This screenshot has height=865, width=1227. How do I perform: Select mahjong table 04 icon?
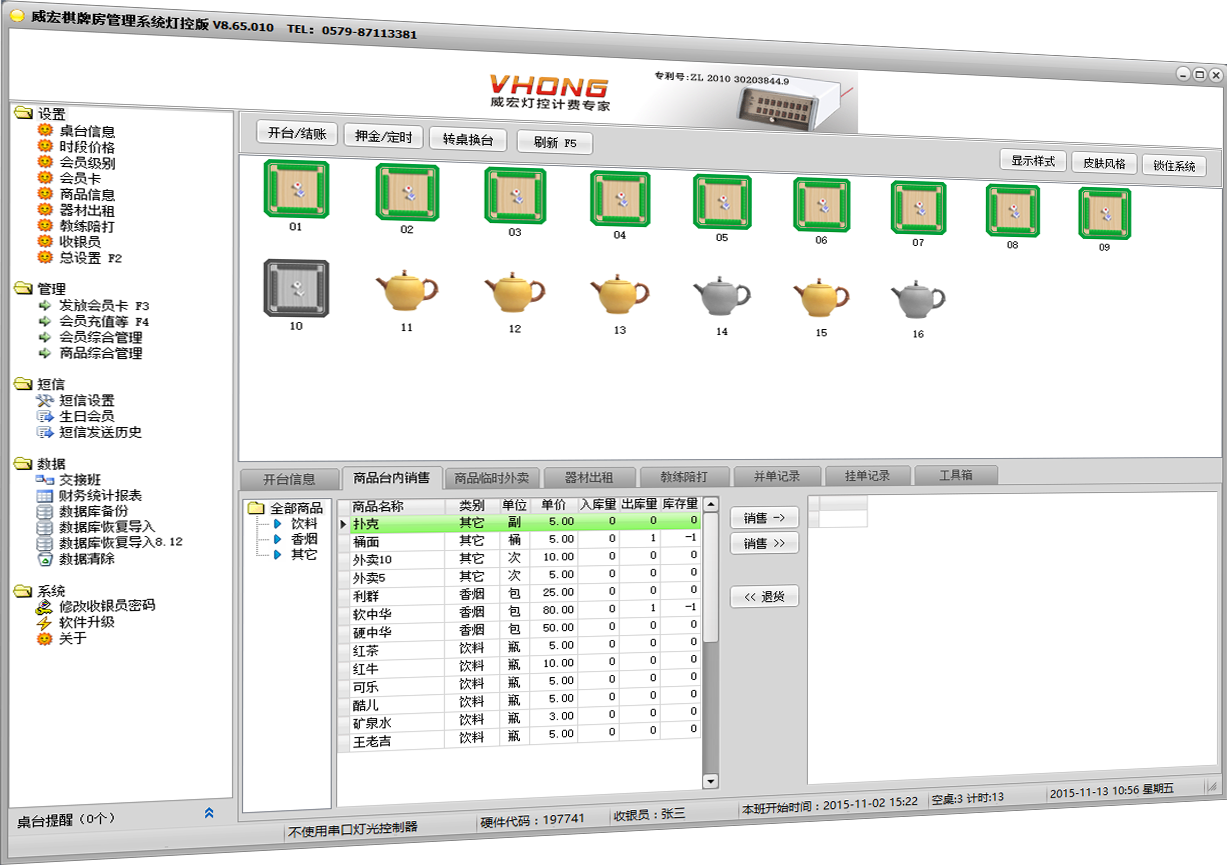pyautogui.click(x=620, y=198)
